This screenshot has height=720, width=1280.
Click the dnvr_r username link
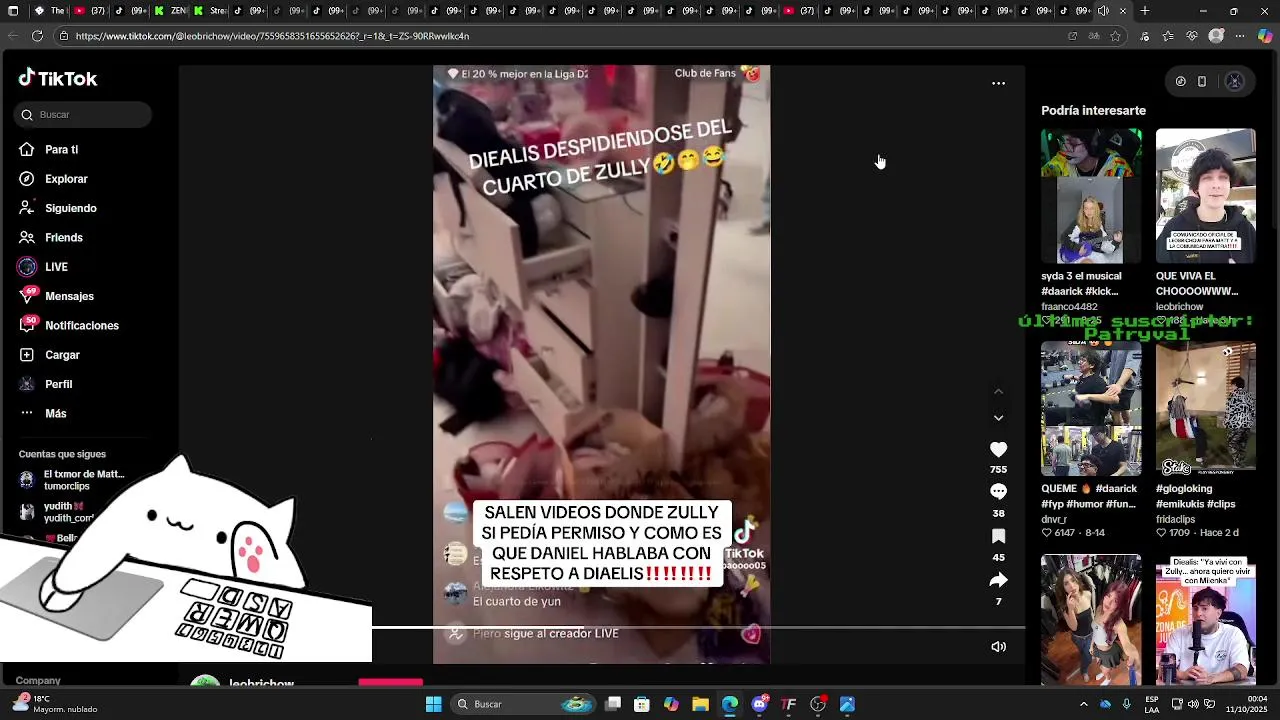tap(1054, 520)
